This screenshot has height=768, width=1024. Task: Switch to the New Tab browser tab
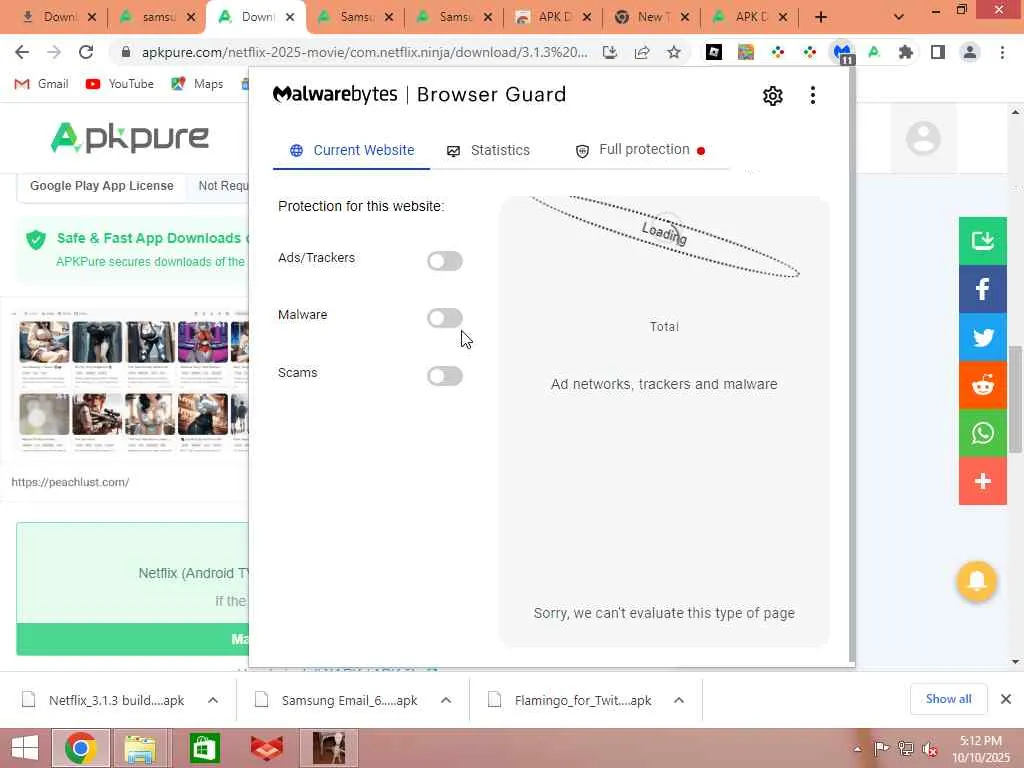pos(650,17)
